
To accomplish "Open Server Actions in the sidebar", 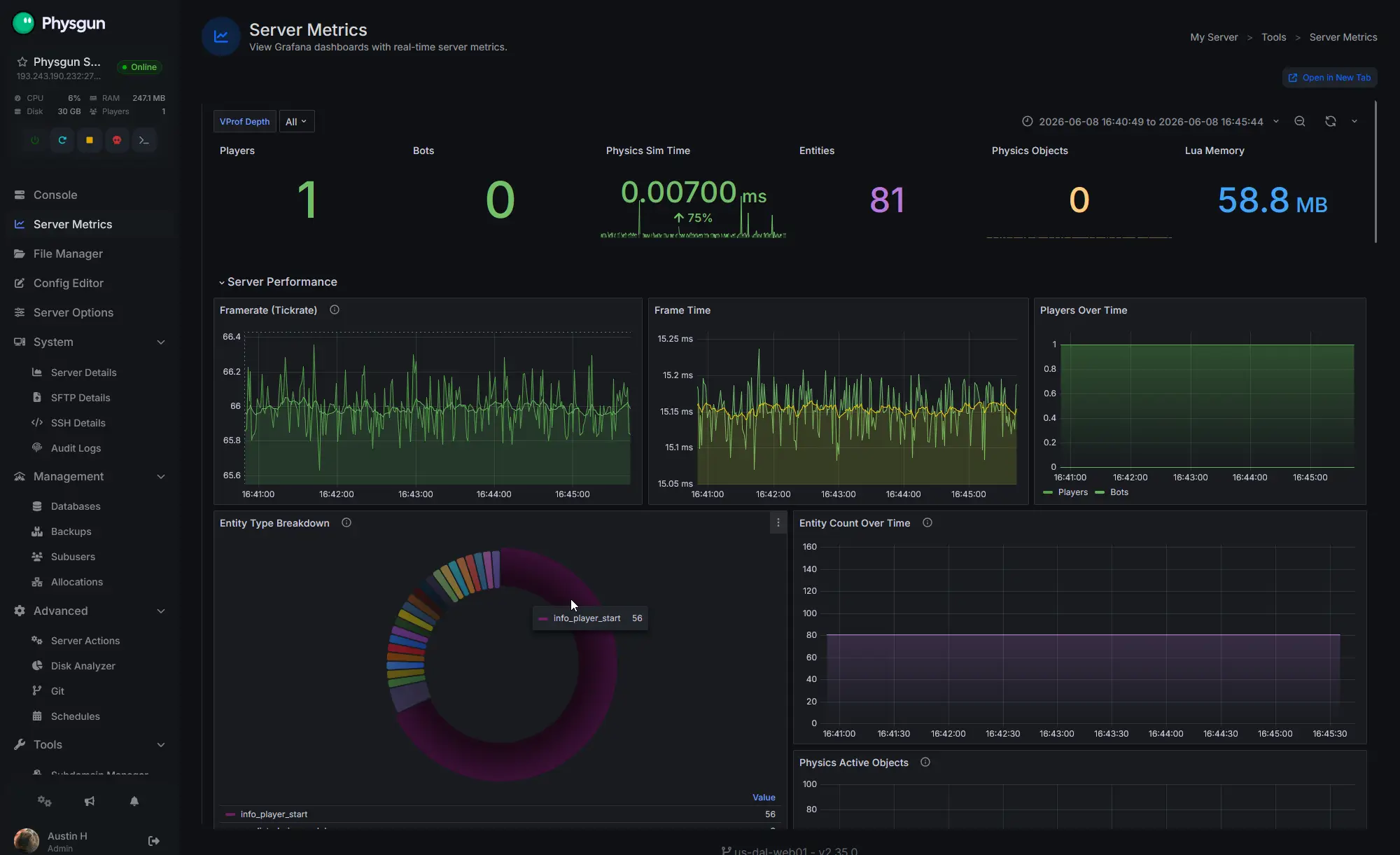I will click(x=85, y=640).
